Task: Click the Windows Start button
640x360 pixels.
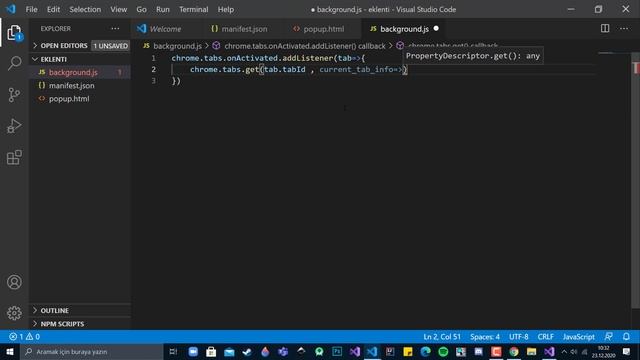Action: pos(9,351)
